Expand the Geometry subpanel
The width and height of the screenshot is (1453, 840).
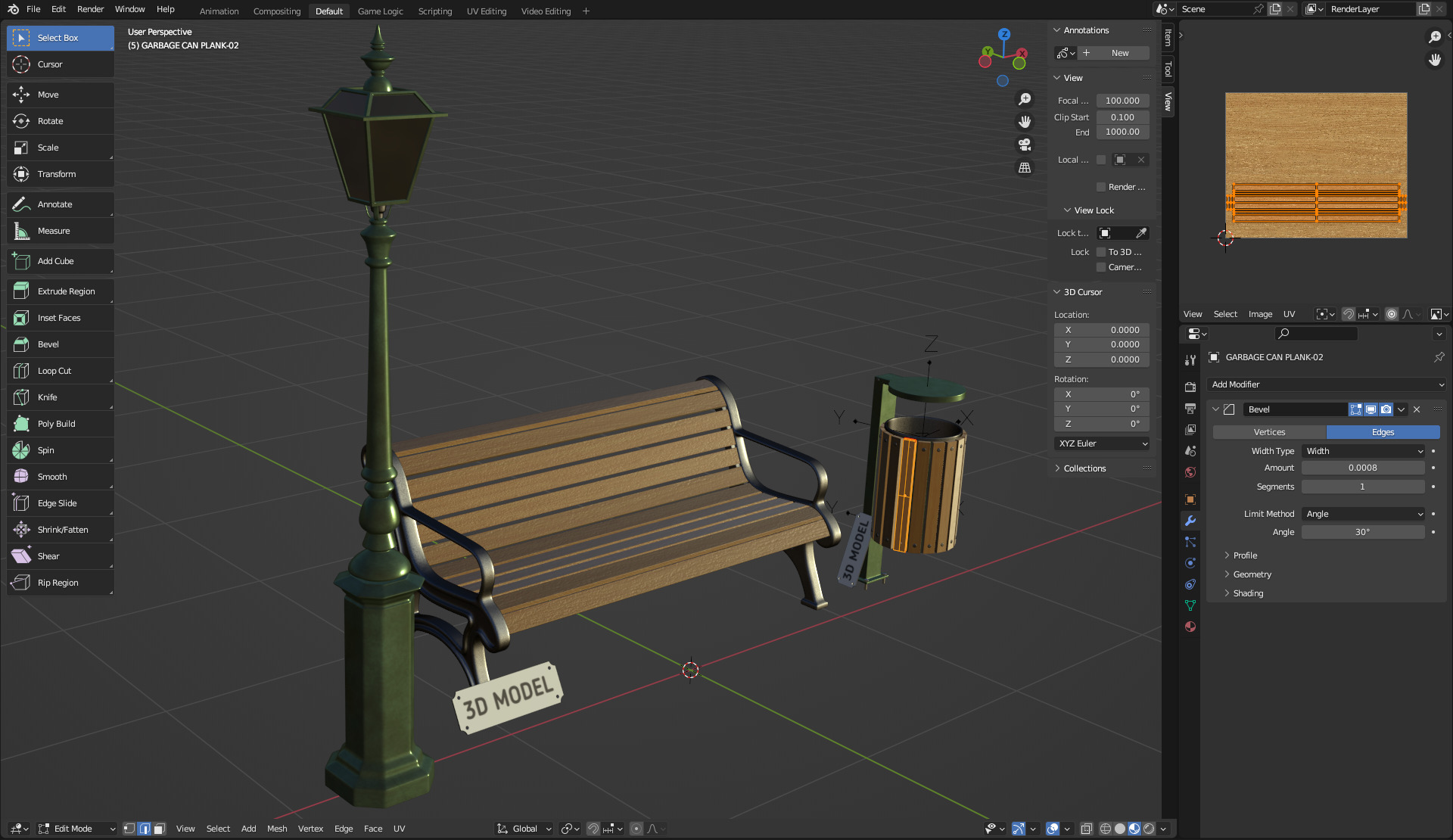coord(1252,574)
